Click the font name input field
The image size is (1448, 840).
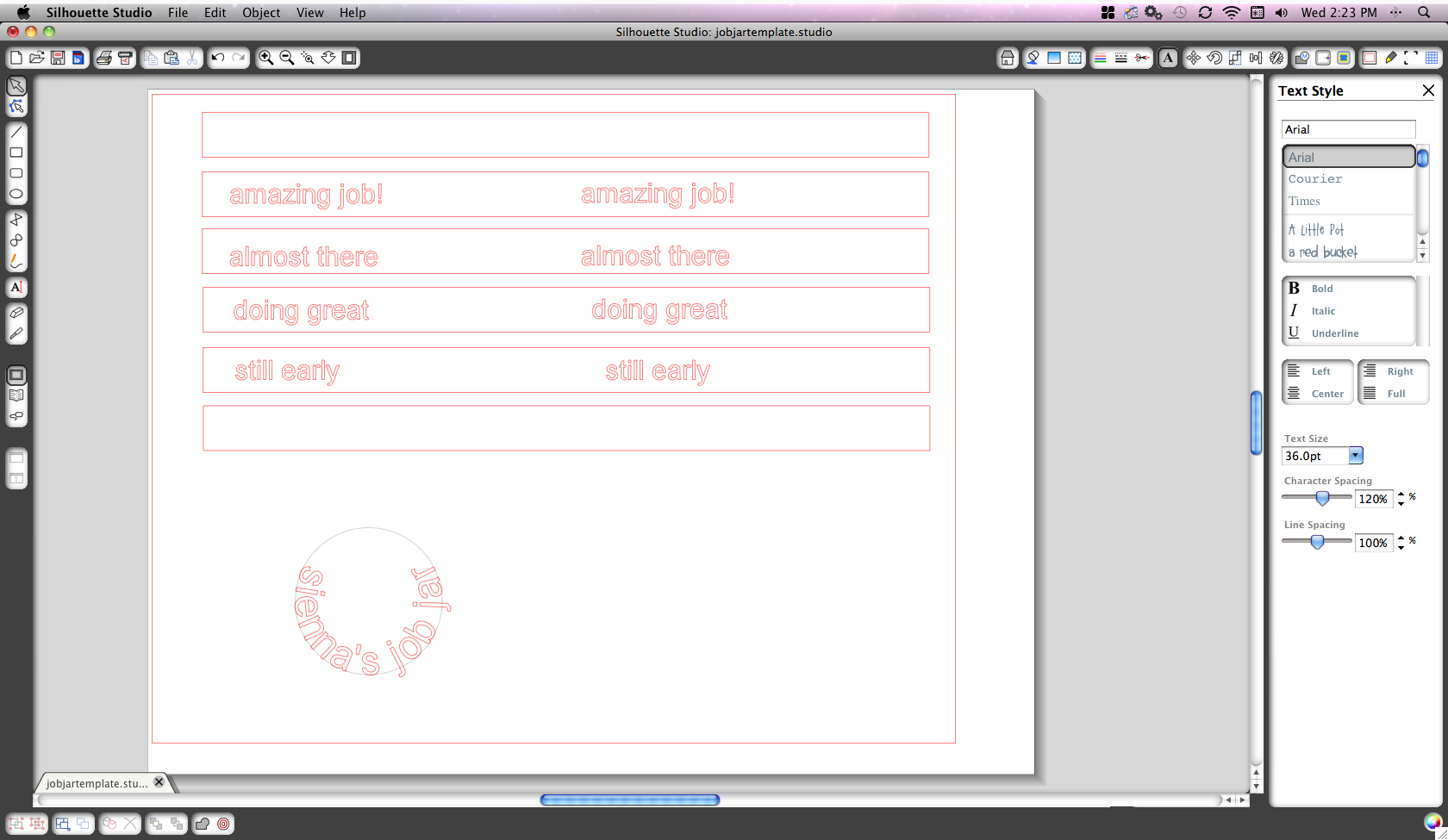click(1348, 129)
